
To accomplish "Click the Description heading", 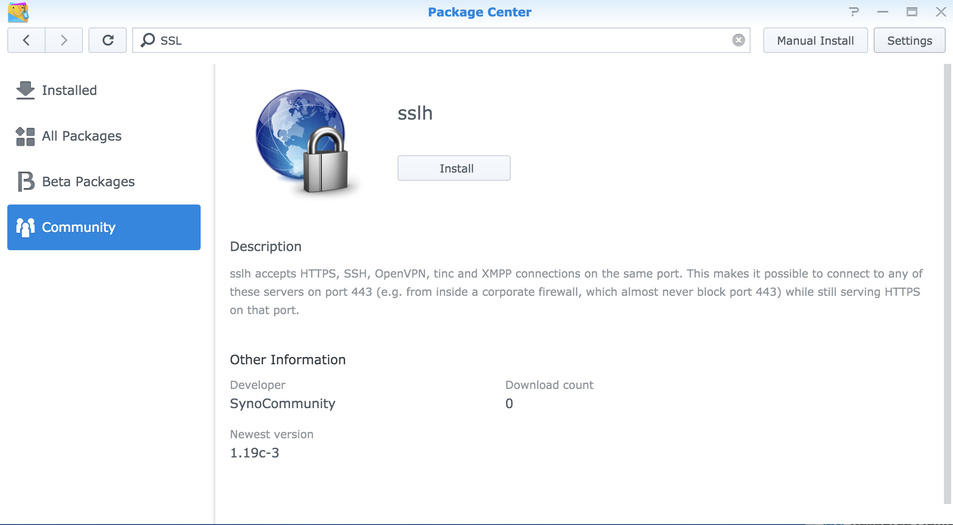I will point(266,247).
